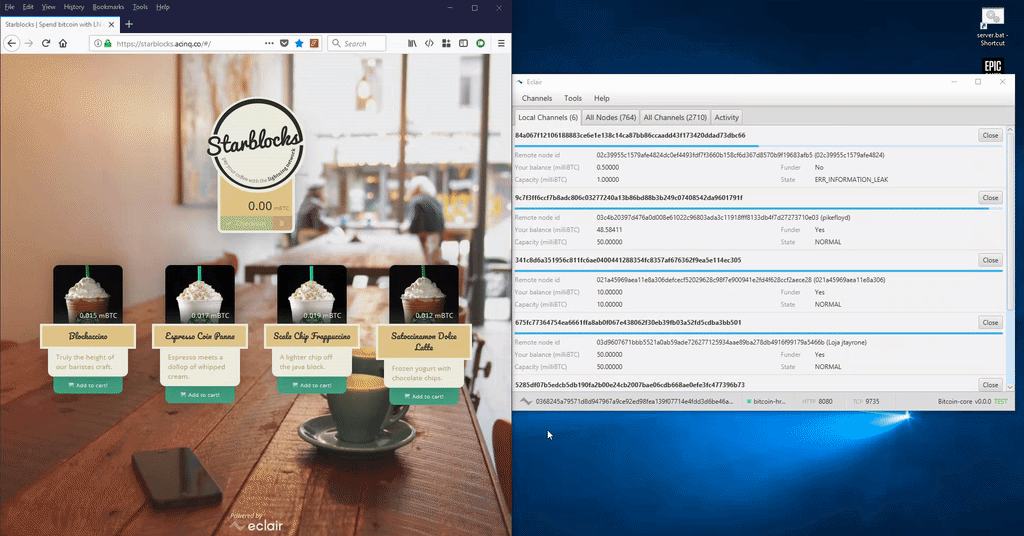
Task: Click the Starblocks logo
Action: (255, 144)
